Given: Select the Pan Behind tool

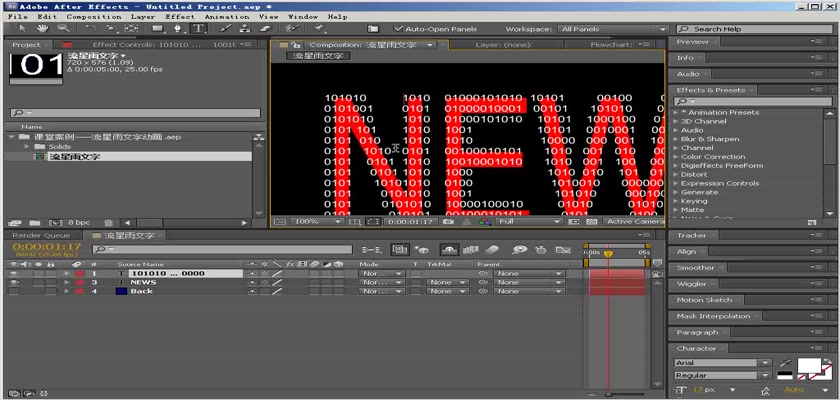Looking at the screenshot, I should click(132, 28).
